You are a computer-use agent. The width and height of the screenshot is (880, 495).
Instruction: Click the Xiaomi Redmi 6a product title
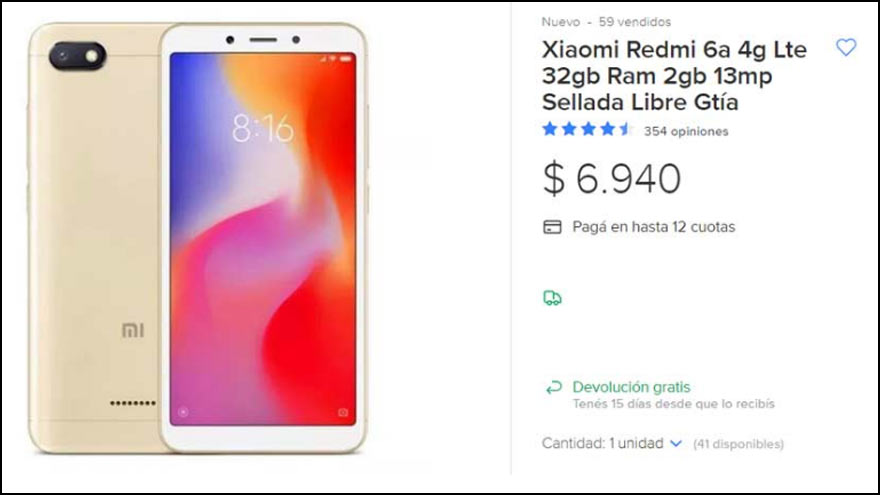(674, 76)
